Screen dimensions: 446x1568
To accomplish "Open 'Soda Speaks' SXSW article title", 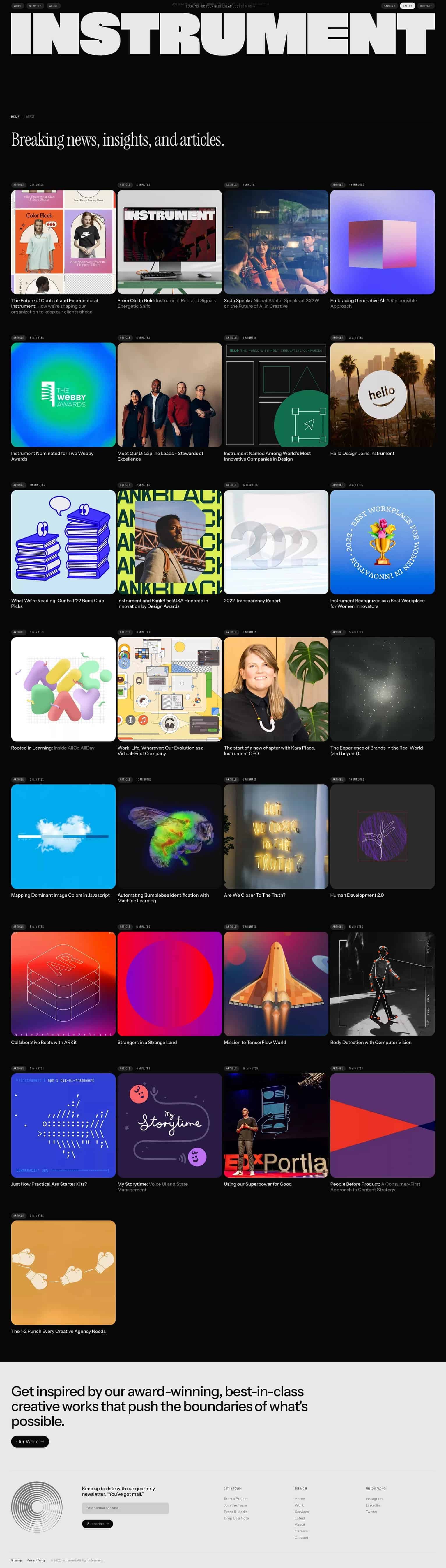I will (271, 303).
